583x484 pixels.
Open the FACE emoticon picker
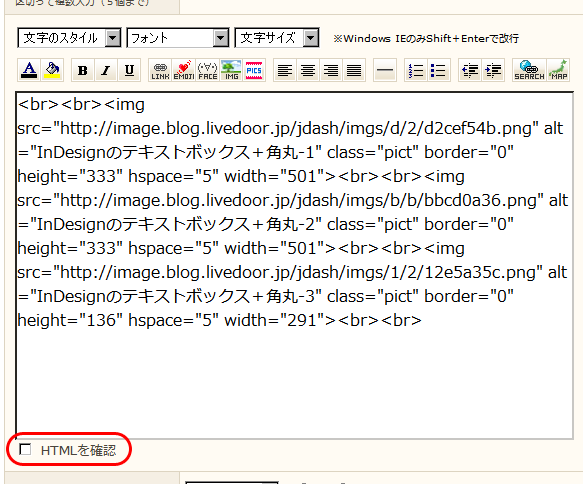pyautogui.click(x=207, y=70)
